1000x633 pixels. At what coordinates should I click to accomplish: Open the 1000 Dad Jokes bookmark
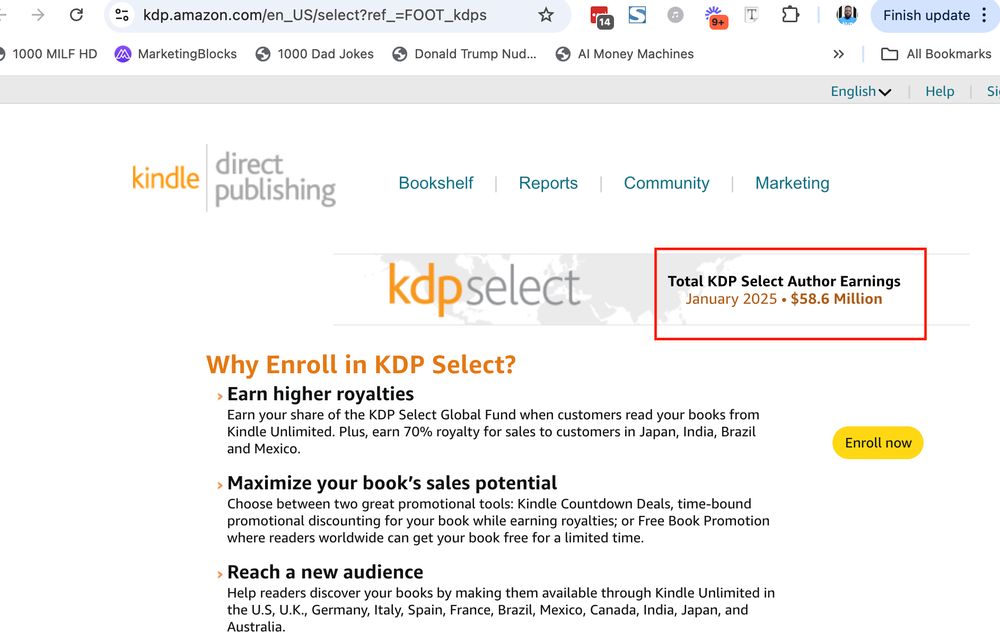pos(314,54)
